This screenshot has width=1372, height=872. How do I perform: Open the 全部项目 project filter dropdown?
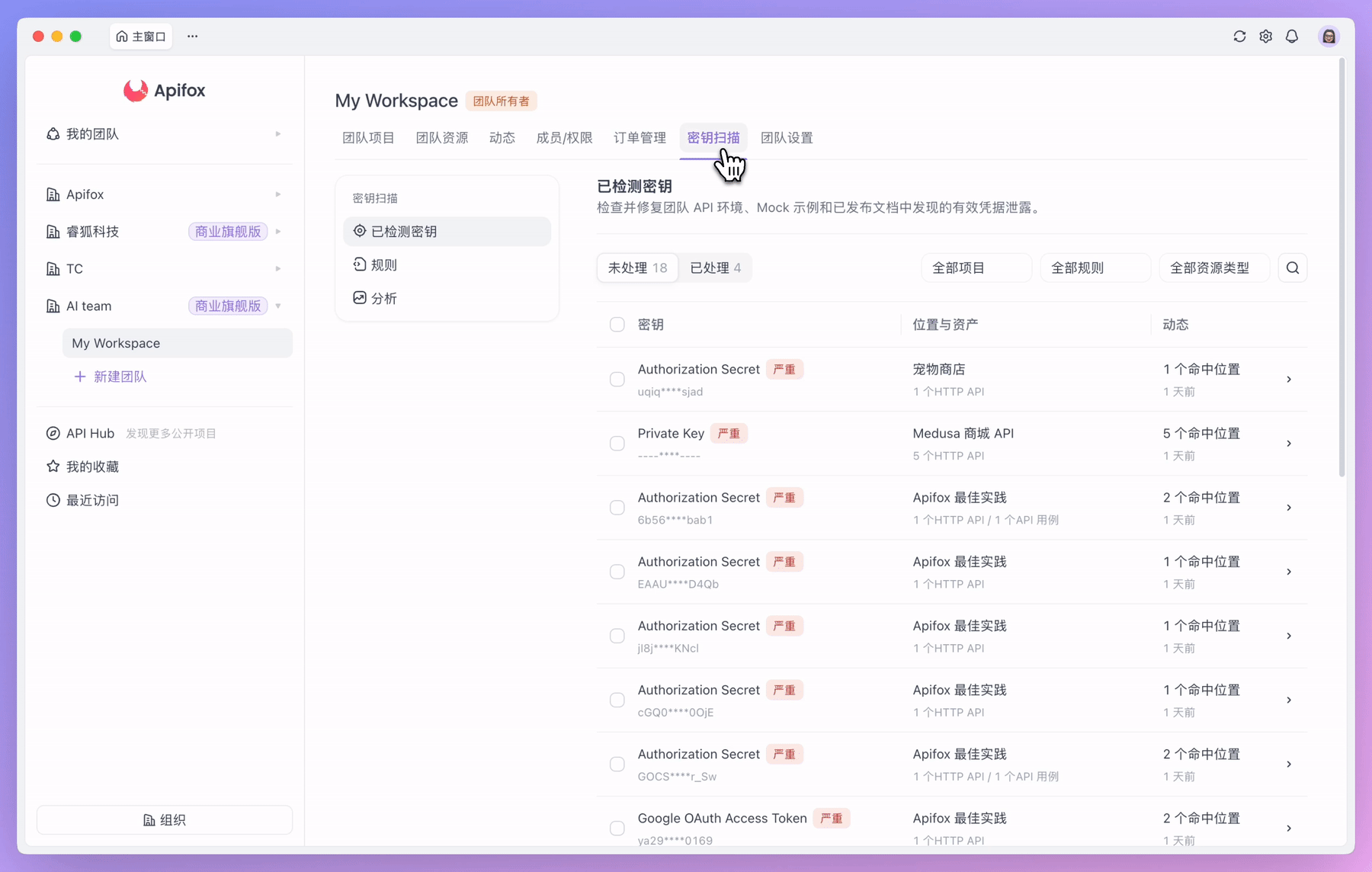click(x=976, y=268)
